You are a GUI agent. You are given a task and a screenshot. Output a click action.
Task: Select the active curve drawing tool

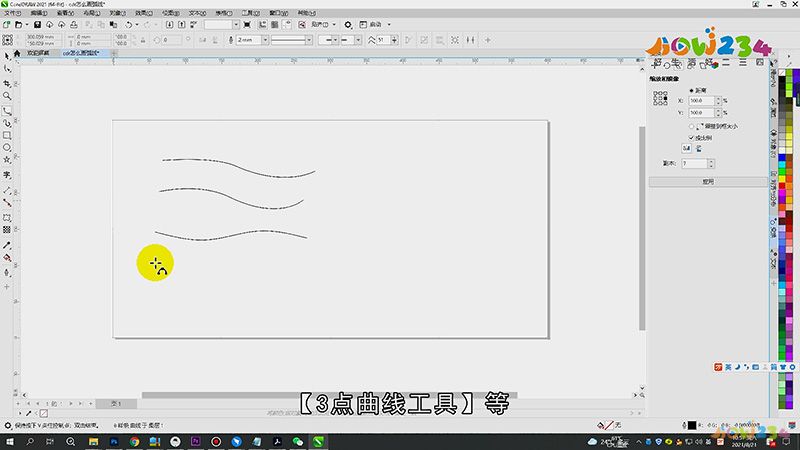coord(7,111)
